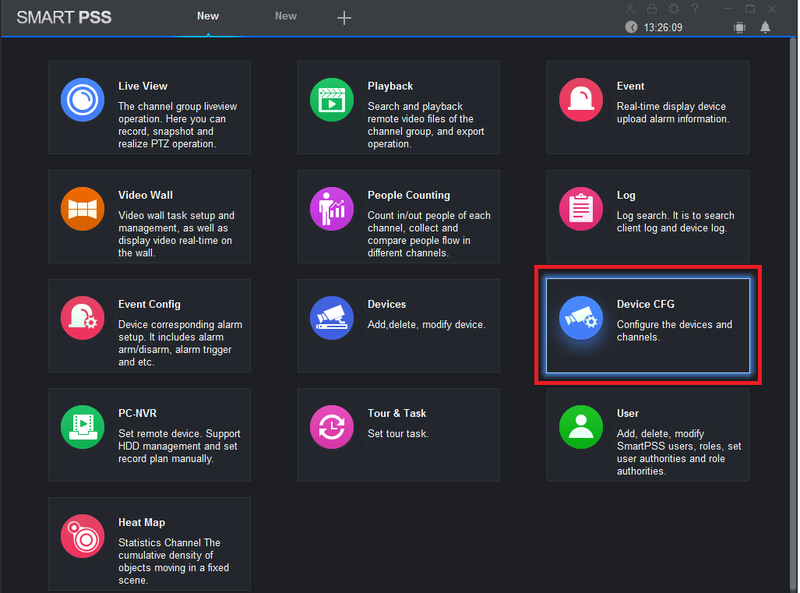Click the Heat Map title text
The image size is (800, 593).
pyautogui.click(x=142, y=523)
